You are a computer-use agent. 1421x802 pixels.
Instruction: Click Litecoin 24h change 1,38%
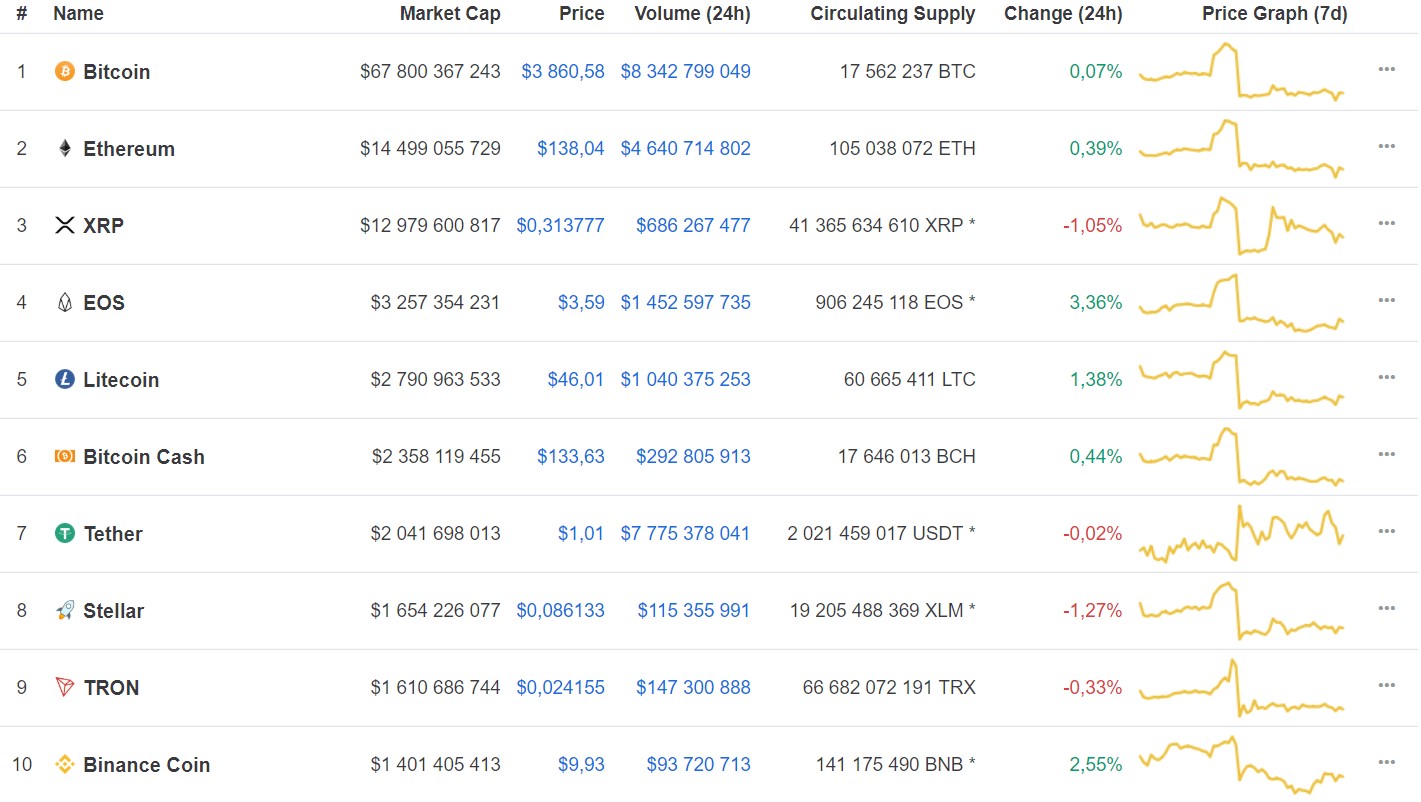pyautogui.click(x=1096, y=379)
